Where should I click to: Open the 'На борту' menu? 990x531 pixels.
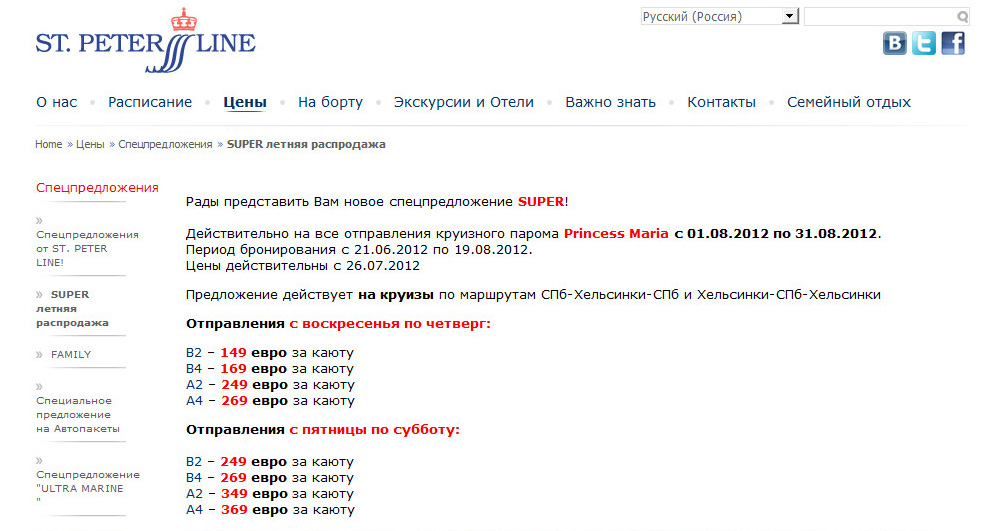coord(330,102)
